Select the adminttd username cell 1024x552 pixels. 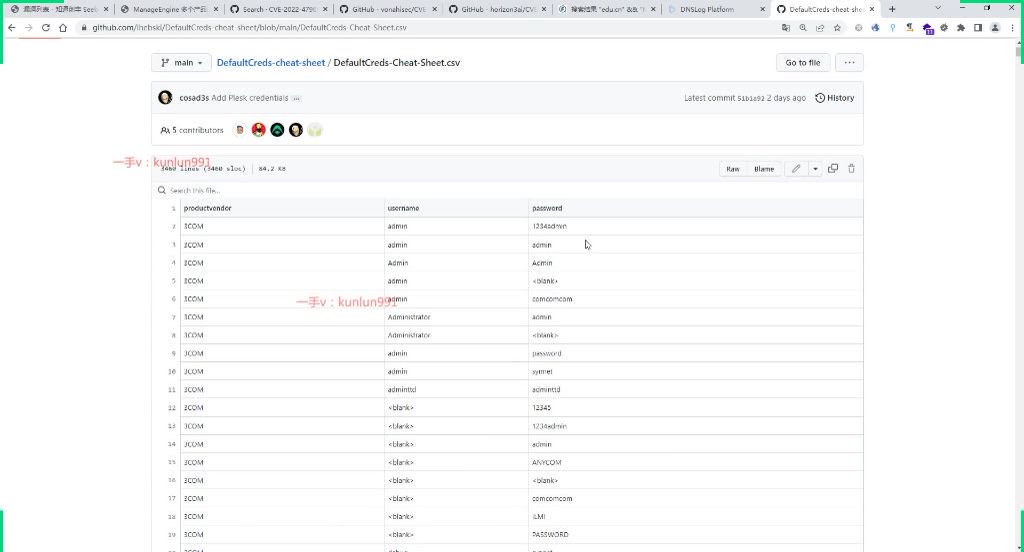click(402, 390)
